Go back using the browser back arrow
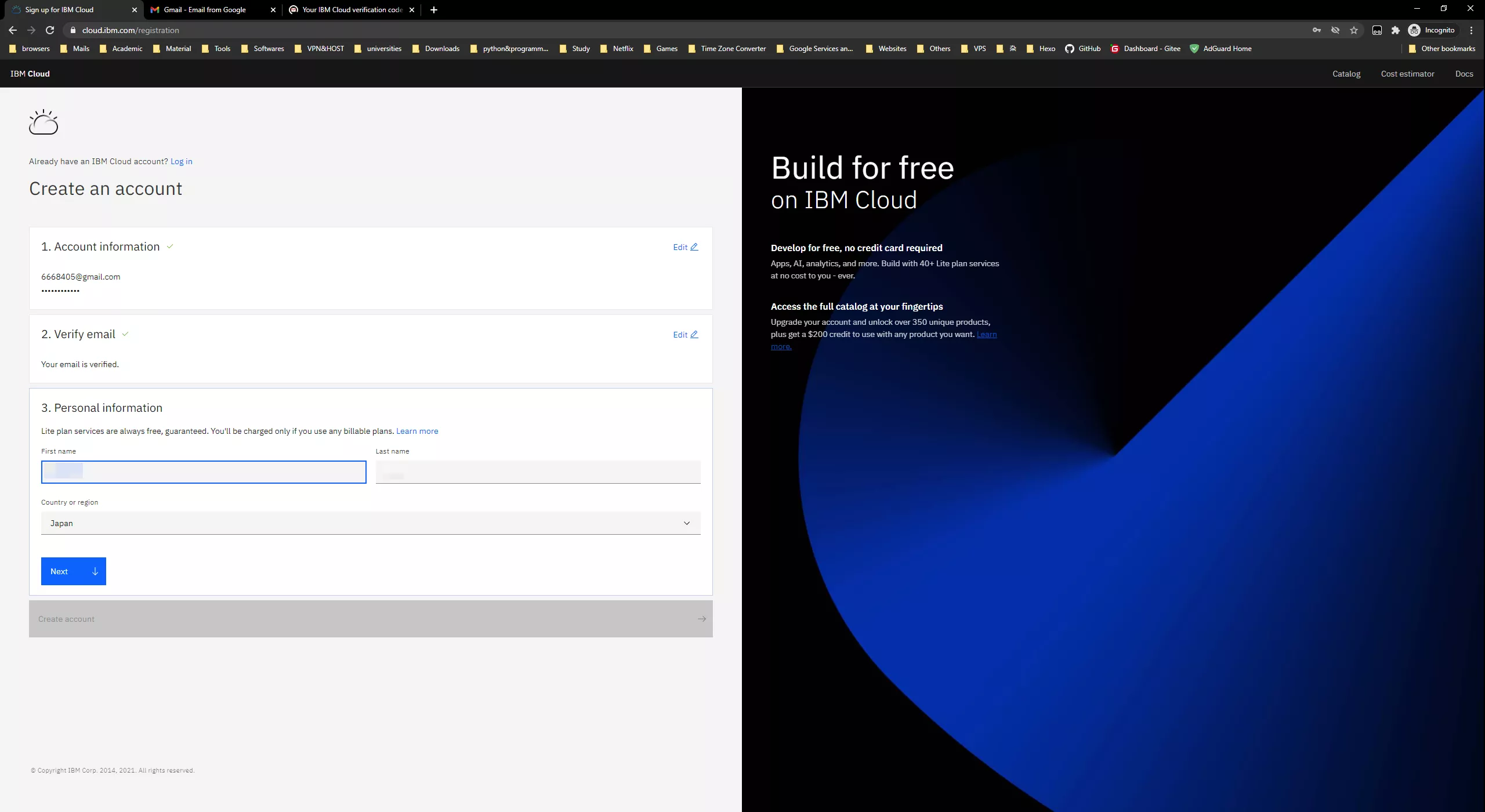 (x=13, y=30)
